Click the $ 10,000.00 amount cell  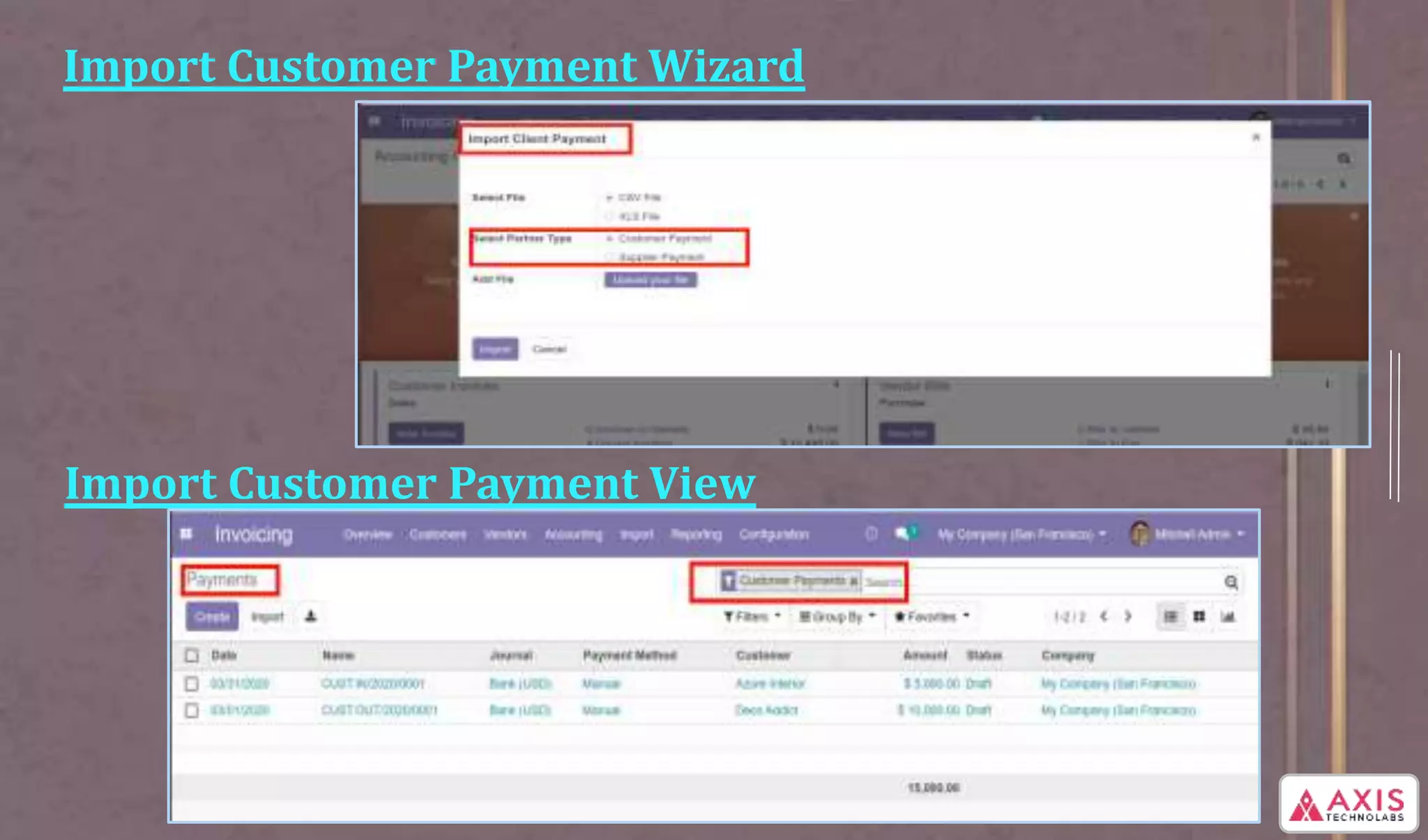coord(928,710)
